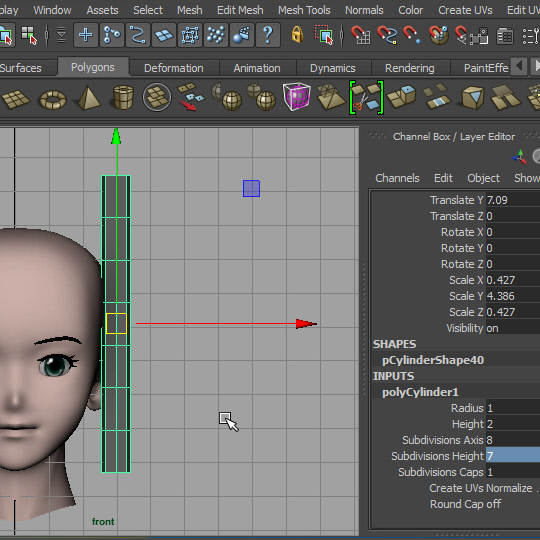Click the Select by component type icon

[x=29, y=35]
